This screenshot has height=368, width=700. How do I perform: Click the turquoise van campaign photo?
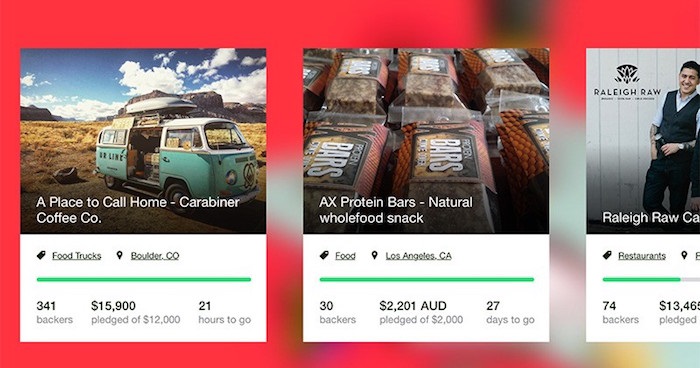pos(143,141)
